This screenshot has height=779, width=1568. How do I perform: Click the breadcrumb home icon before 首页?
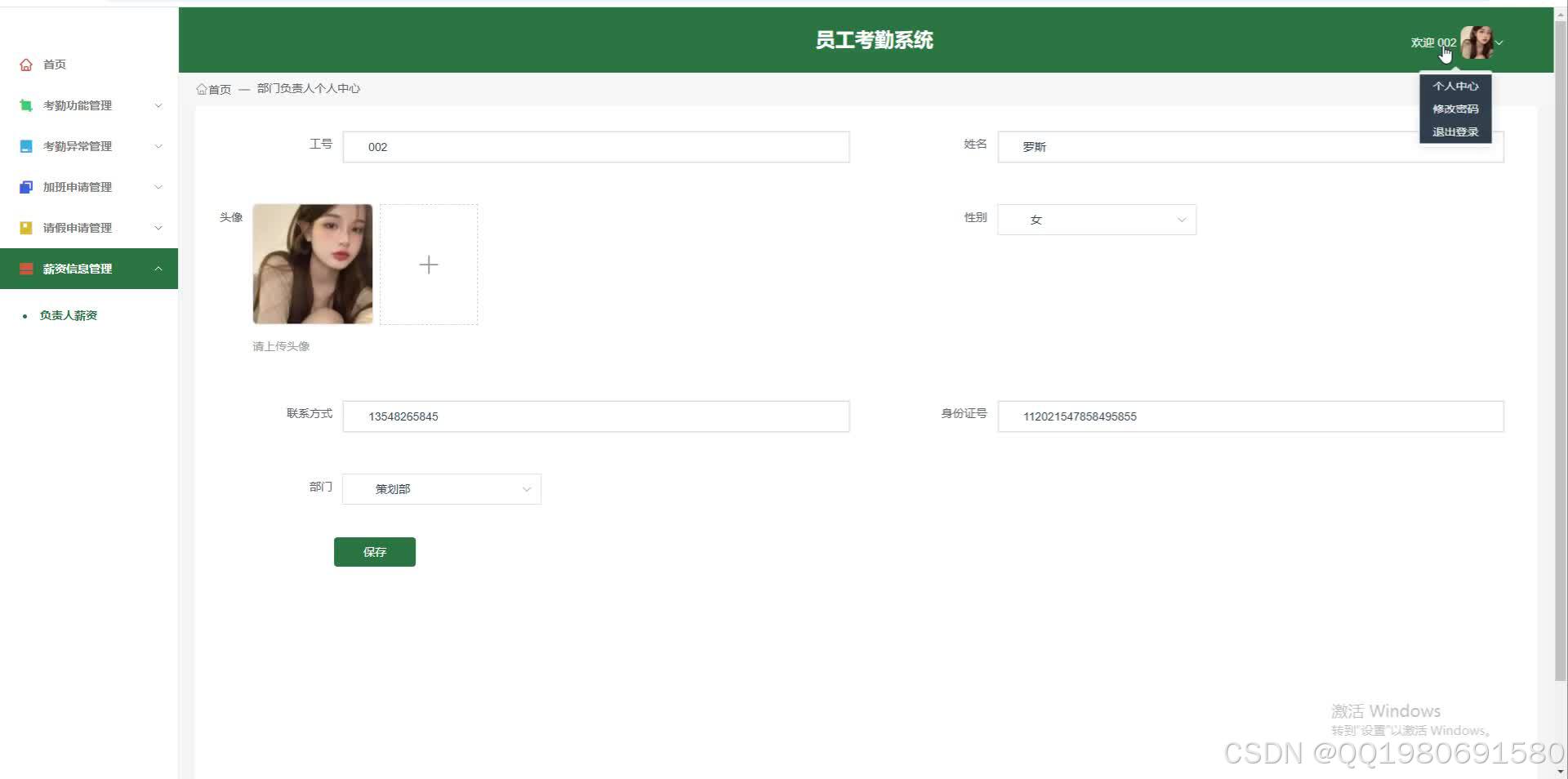point(201,88)
